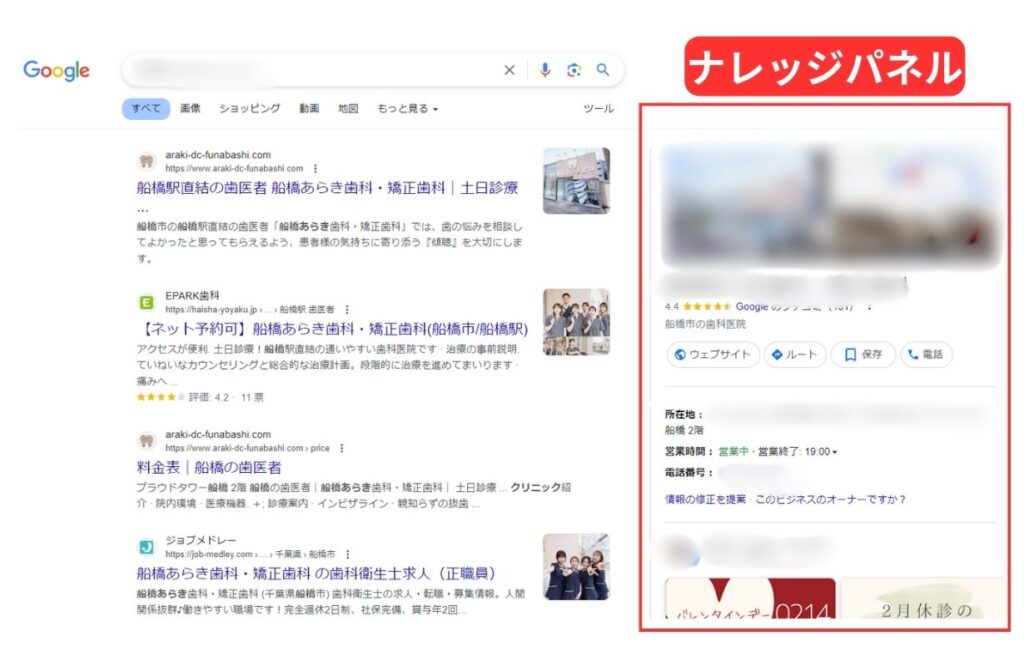This screenshot has width=1024, height=666.
Task: Click the three-dot icon next to the 4.4 rating
Action: pyautogui.click(x=869, y=307)
